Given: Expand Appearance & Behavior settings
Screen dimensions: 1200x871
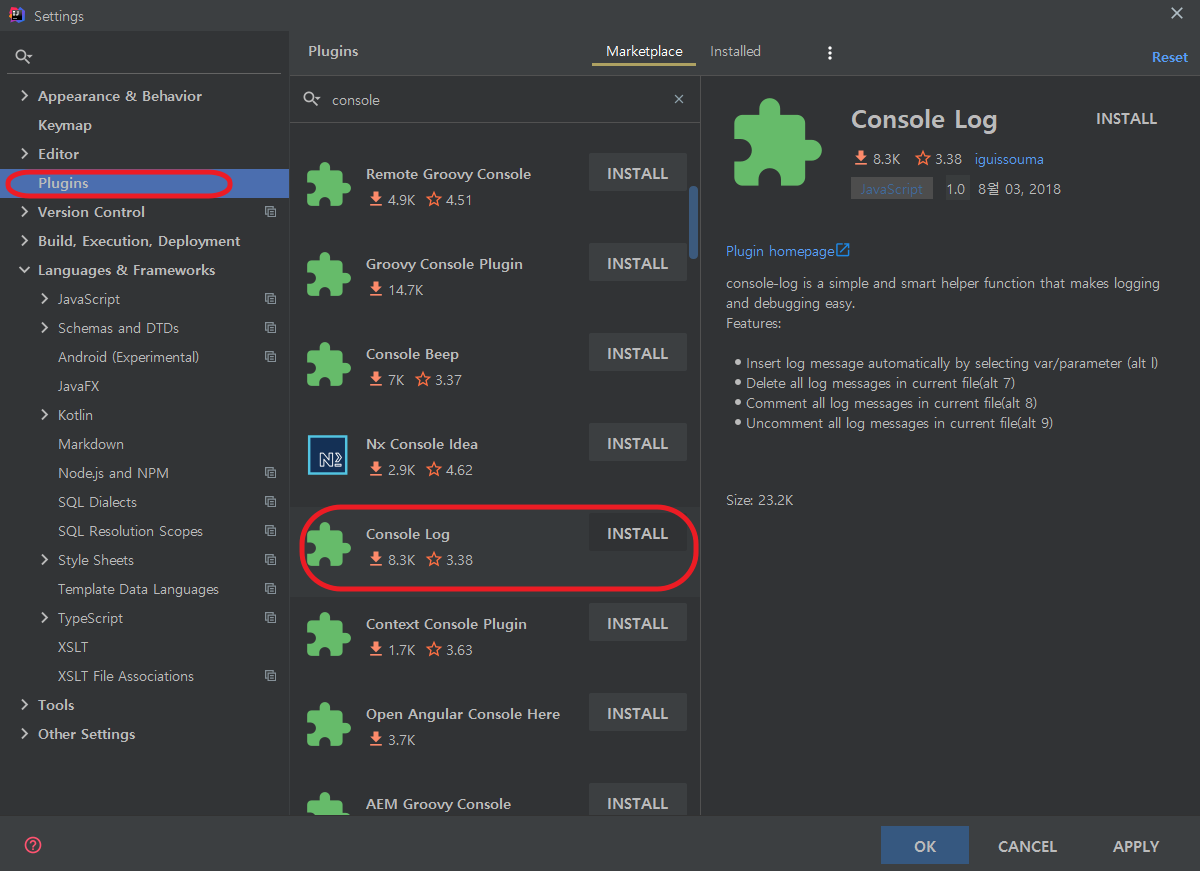Looking at the screenshot, I should (x=24, y=96).
